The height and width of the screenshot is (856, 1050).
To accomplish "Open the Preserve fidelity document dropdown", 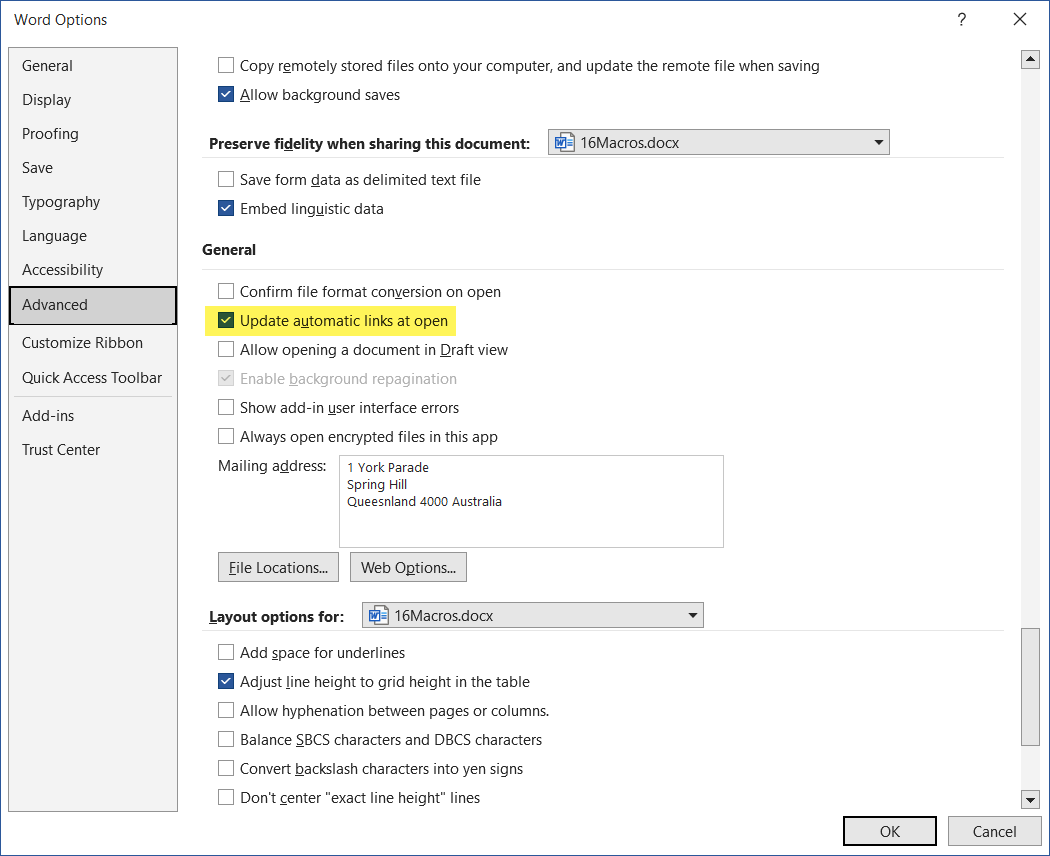I will (878, 141).
